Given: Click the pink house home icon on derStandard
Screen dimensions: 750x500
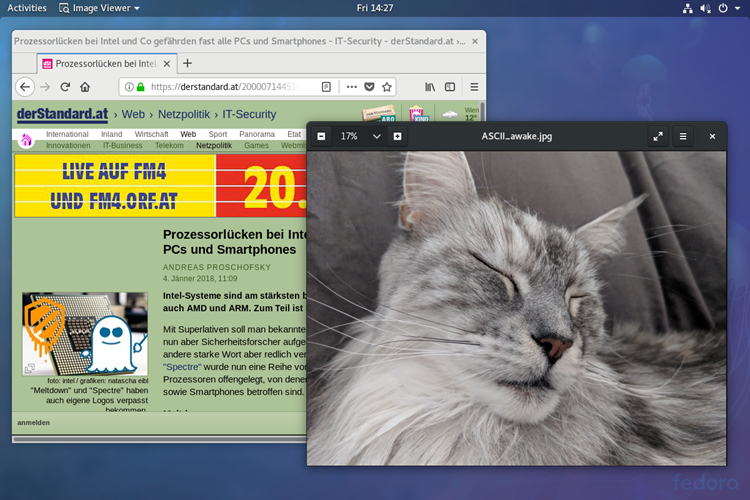Looking at the screenshot, I should click(x=26, y=140).
